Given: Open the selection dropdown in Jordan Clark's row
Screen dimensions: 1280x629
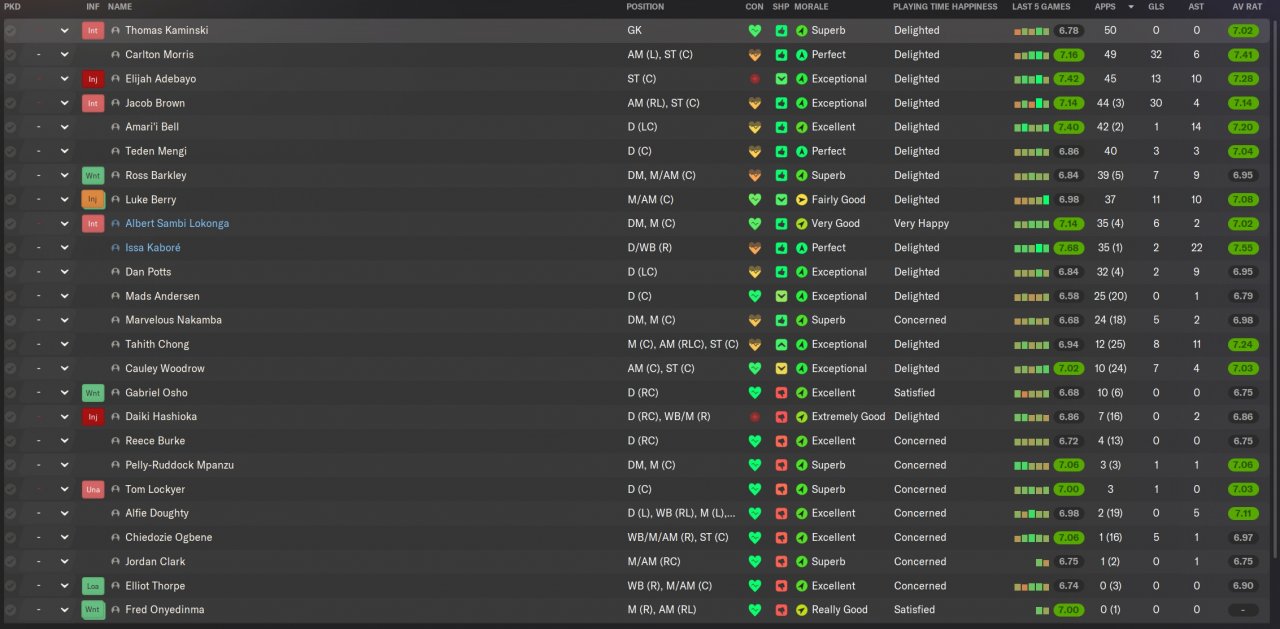Looking at the screenshot, I should tap(64, 562).
